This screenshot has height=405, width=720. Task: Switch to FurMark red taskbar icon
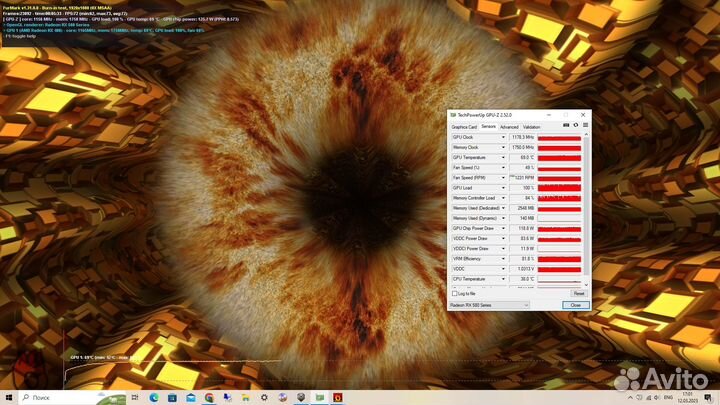pos(338,397)
